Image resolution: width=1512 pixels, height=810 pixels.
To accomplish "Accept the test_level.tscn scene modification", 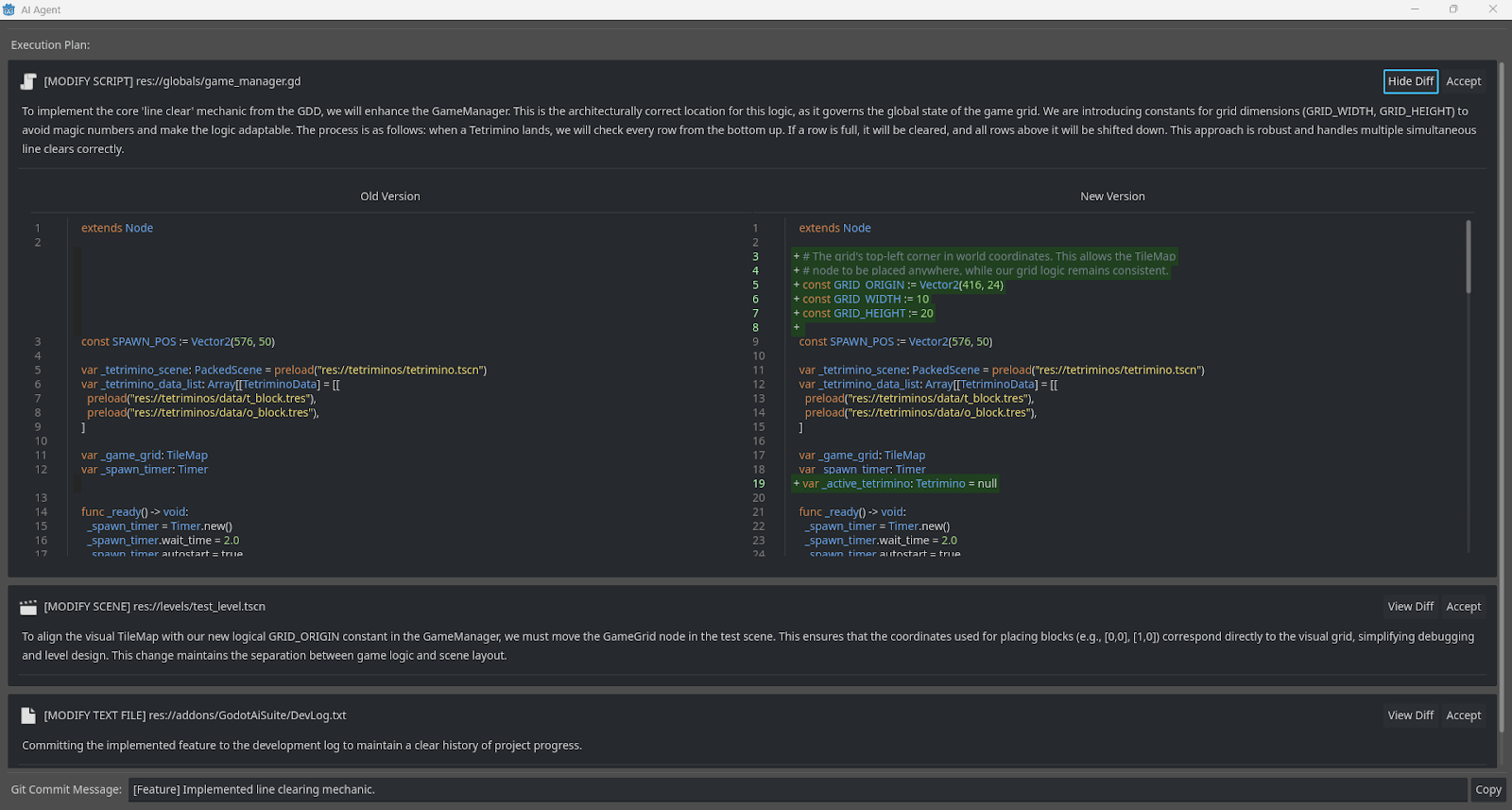I will coord(1463,607).
